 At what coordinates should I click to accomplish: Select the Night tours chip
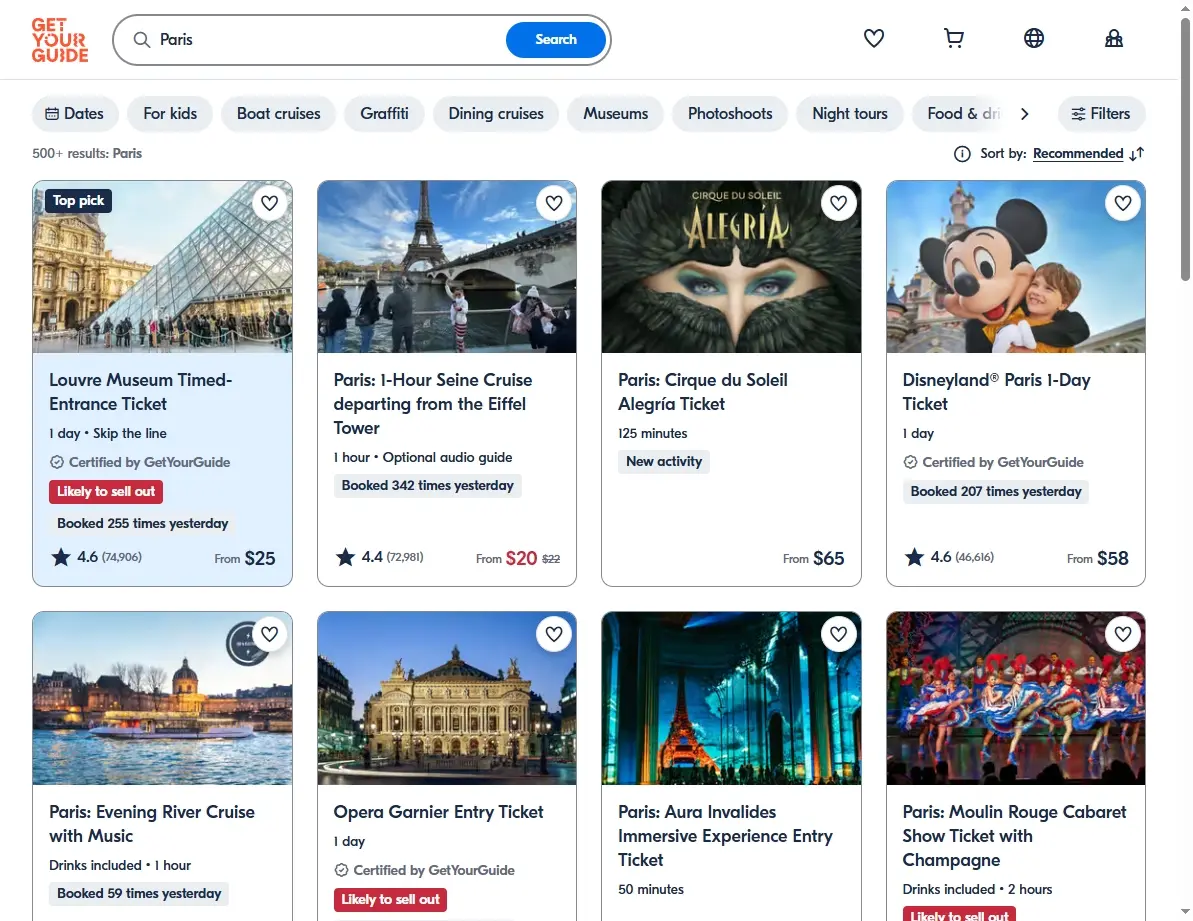[850, 113]
